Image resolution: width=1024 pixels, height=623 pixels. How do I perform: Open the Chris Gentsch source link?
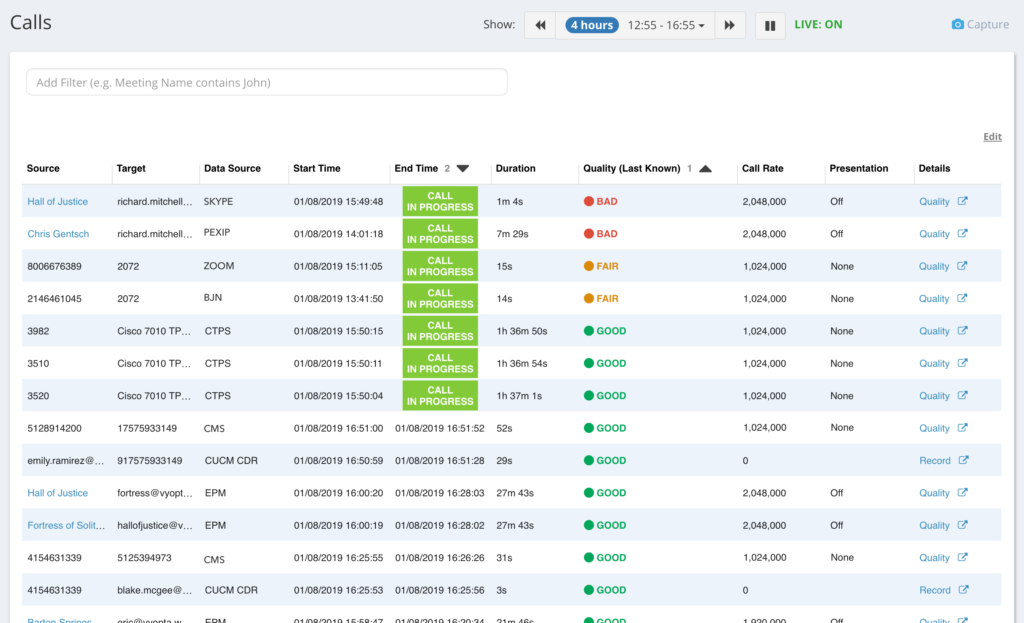58,234
